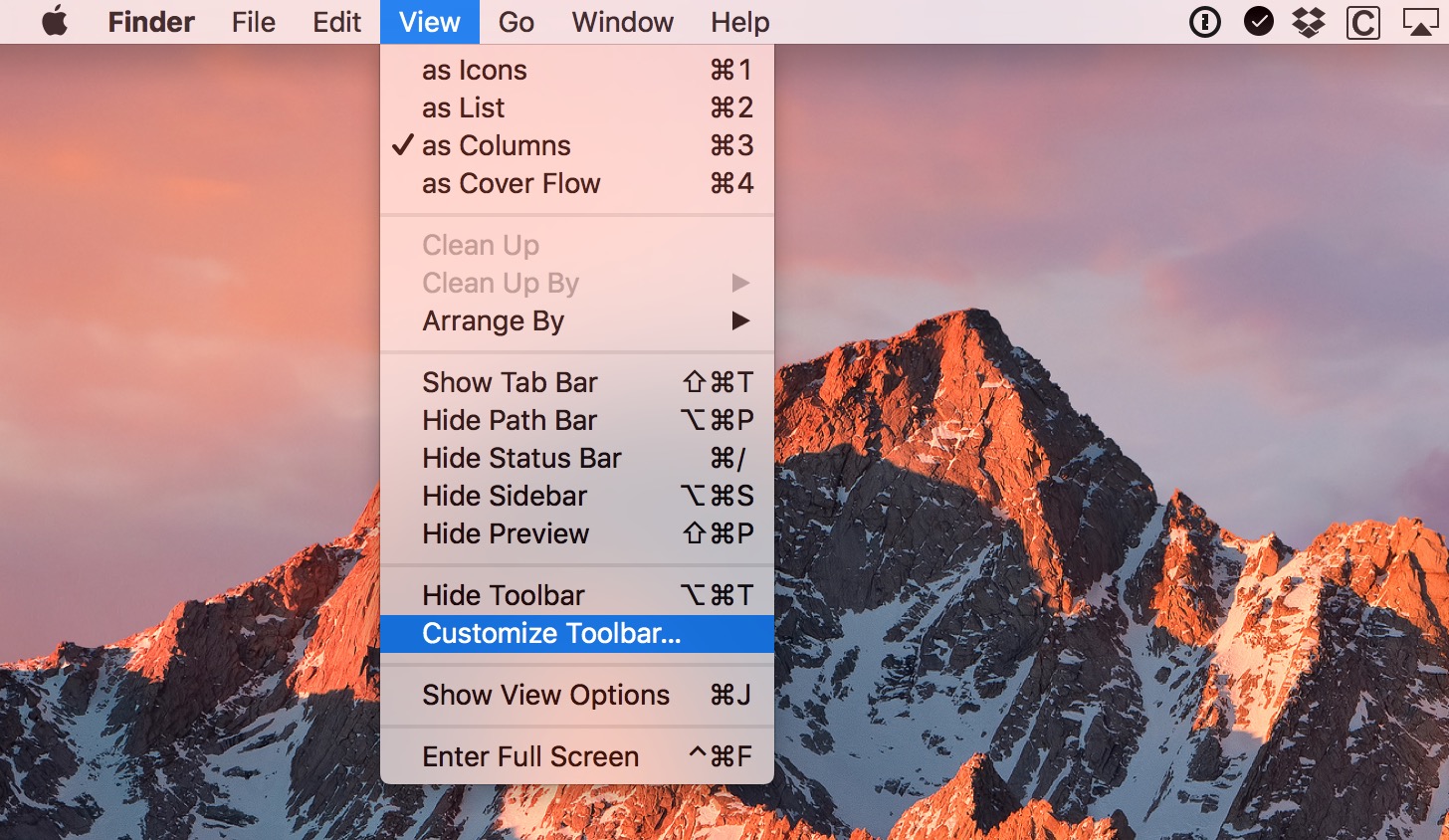This screenshot has height=840, width=1449.
Task: Choose Show View Options
Action: (x=577, y=696)
